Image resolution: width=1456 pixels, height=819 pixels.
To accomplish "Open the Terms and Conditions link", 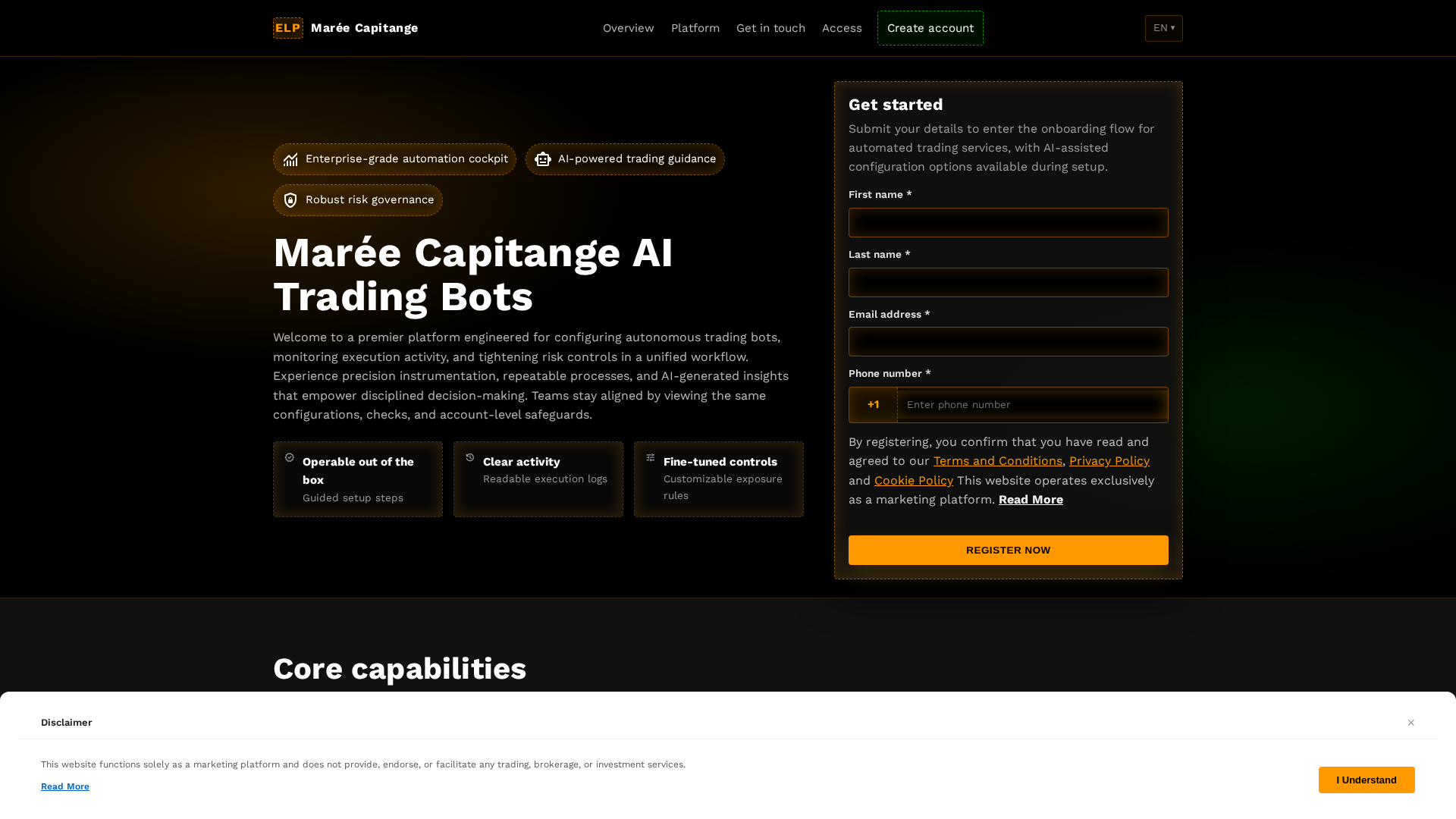I will tap(998, 461).
